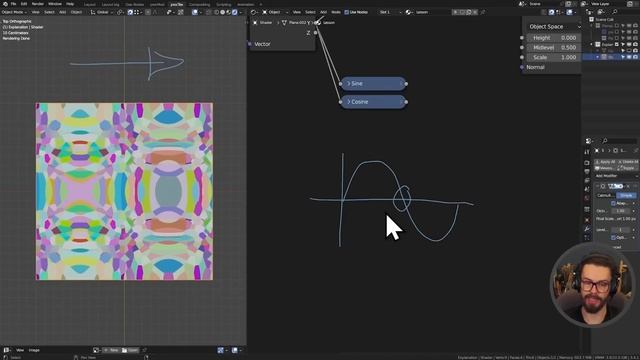Select Simple subdivision type button
The height and width of the screenshot is (360, 640).
click(x=626, y=196)
